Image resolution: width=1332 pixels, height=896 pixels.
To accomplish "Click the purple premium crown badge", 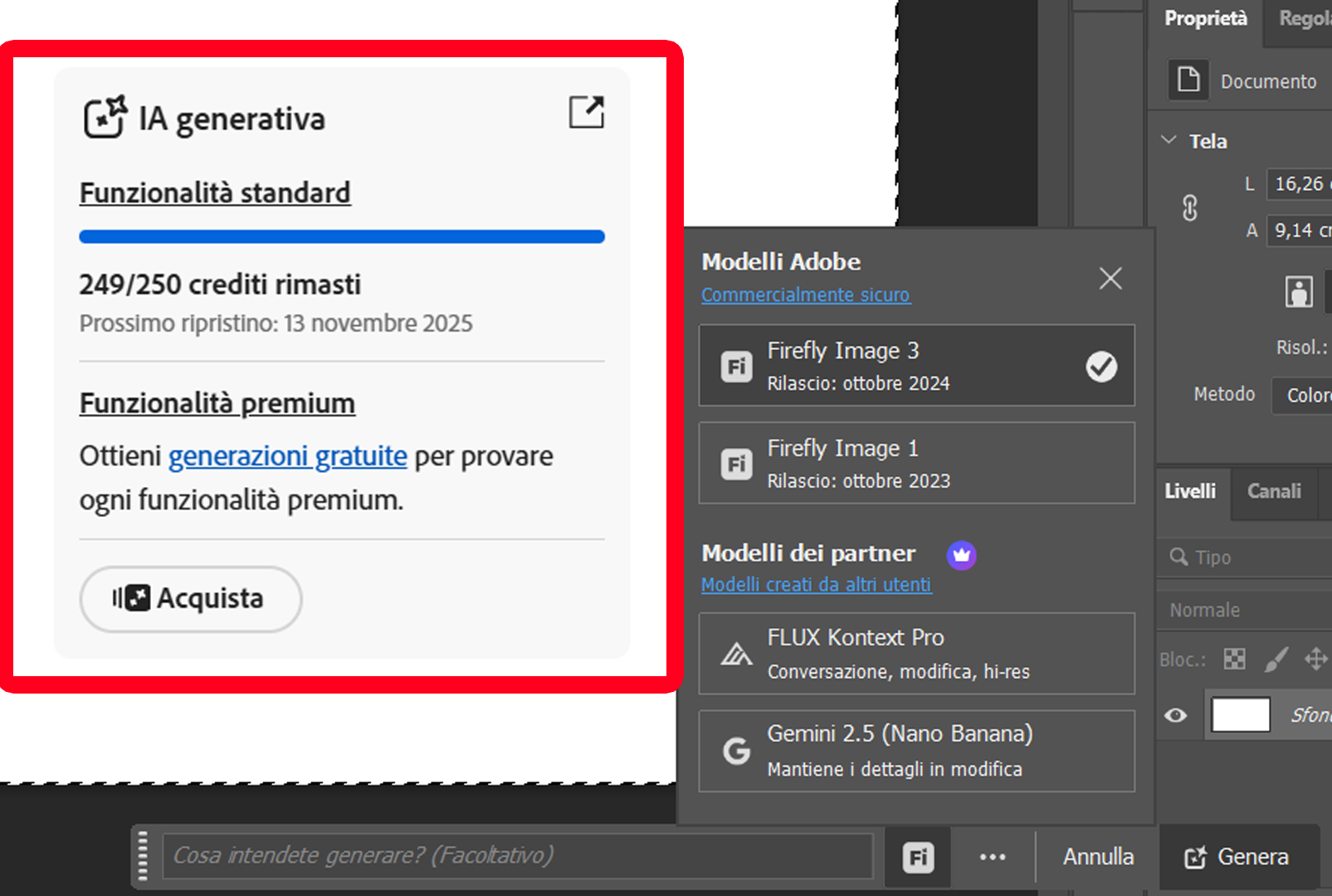I will pos(962,554).
